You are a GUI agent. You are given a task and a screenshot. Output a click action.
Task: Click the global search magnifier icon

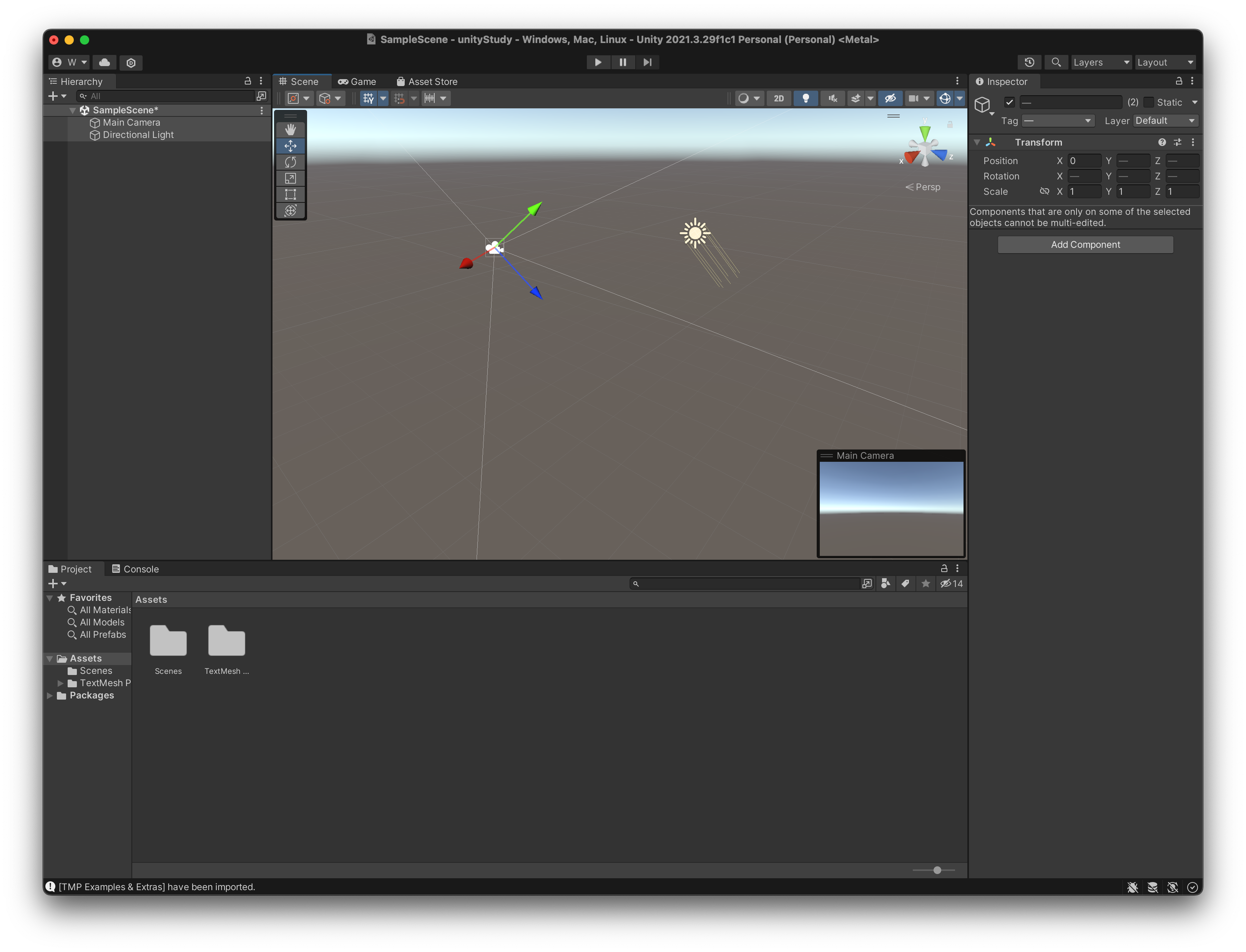coord(1055,62)
